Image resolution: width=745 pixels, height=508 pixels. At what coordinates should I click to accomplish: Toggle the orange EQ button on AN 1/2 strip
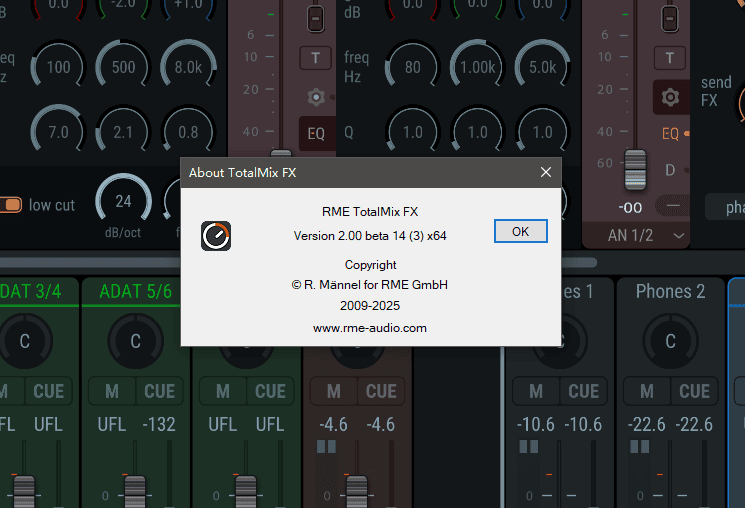(x=670, y=133)
